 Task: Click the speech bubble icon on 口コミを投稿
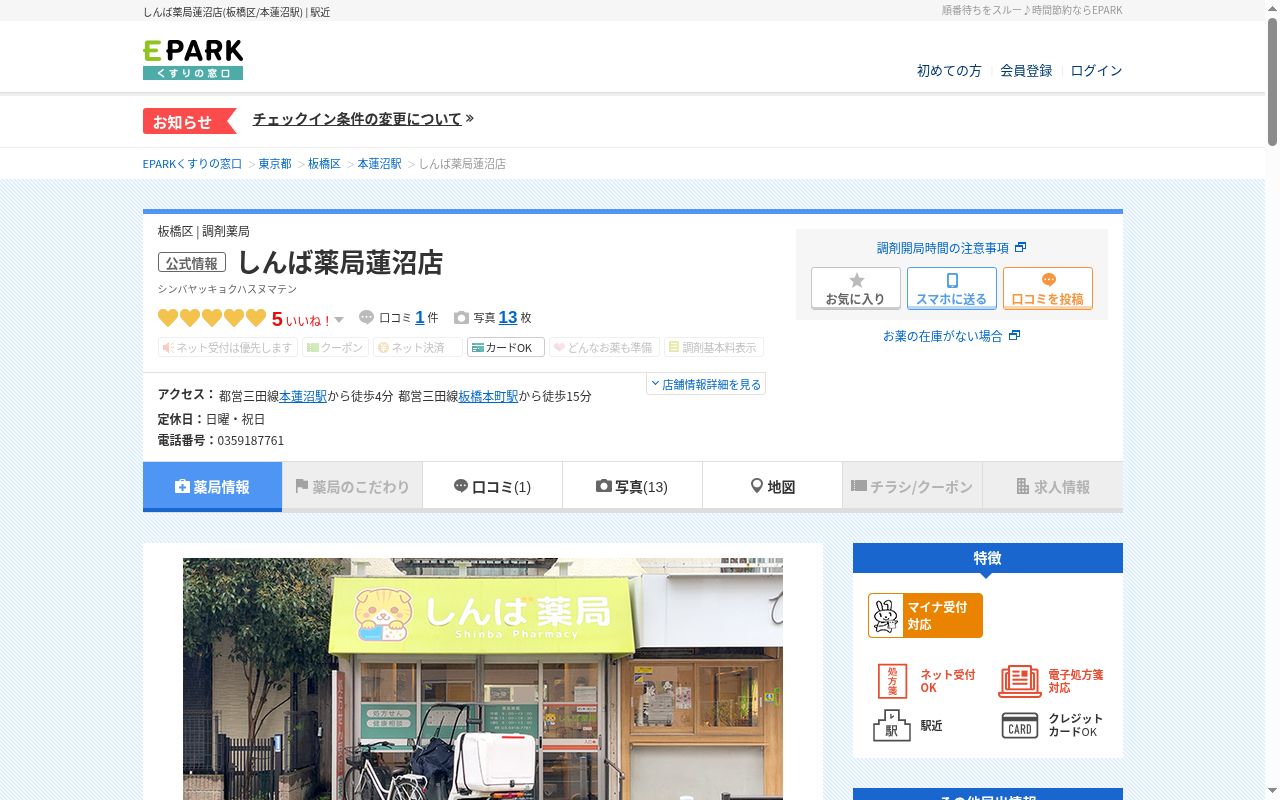1048,281
